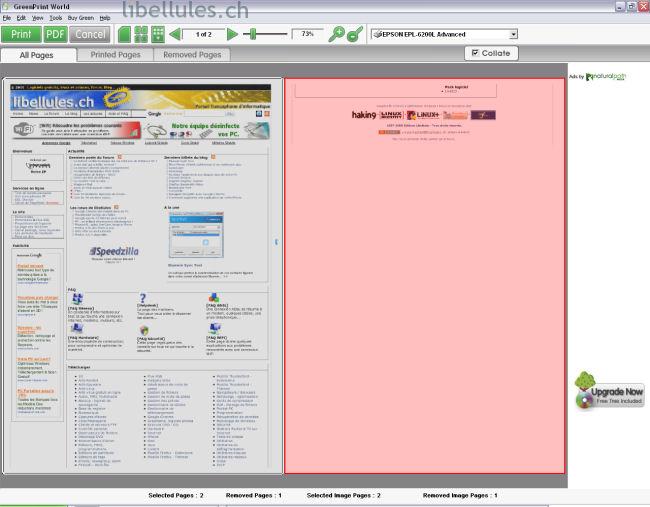The height and width of the screenshot is (507, 650).
Task: Switch to single page view icon
Action: [125, 34]
